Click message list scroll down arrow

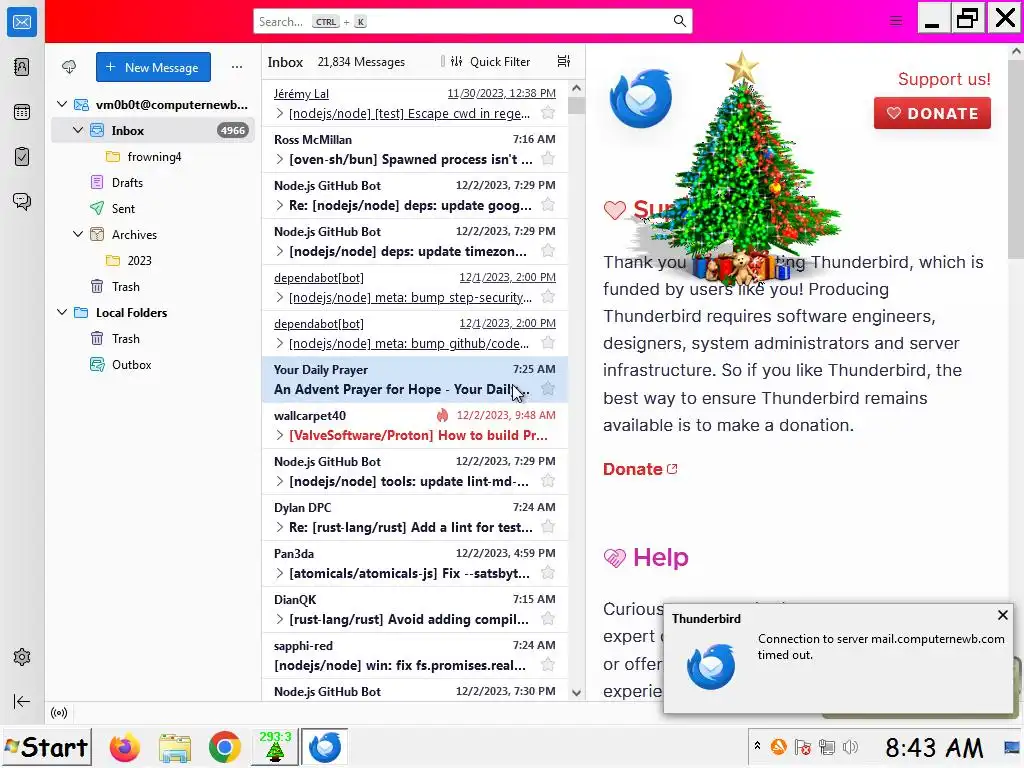coord(576,693)
